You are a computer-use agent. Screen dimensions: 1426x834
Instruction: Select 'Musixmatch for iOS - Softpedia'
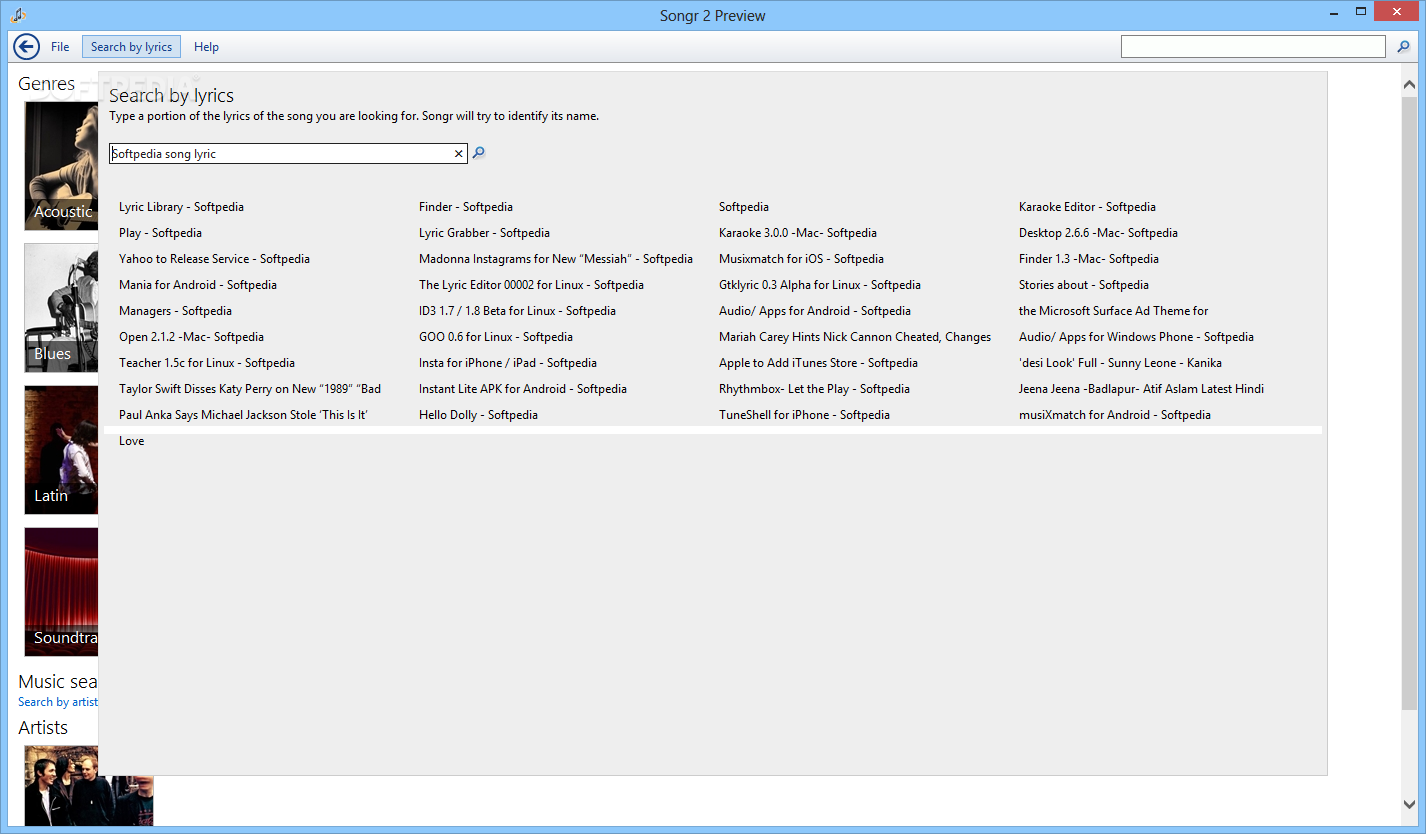(x=801, y=259)
